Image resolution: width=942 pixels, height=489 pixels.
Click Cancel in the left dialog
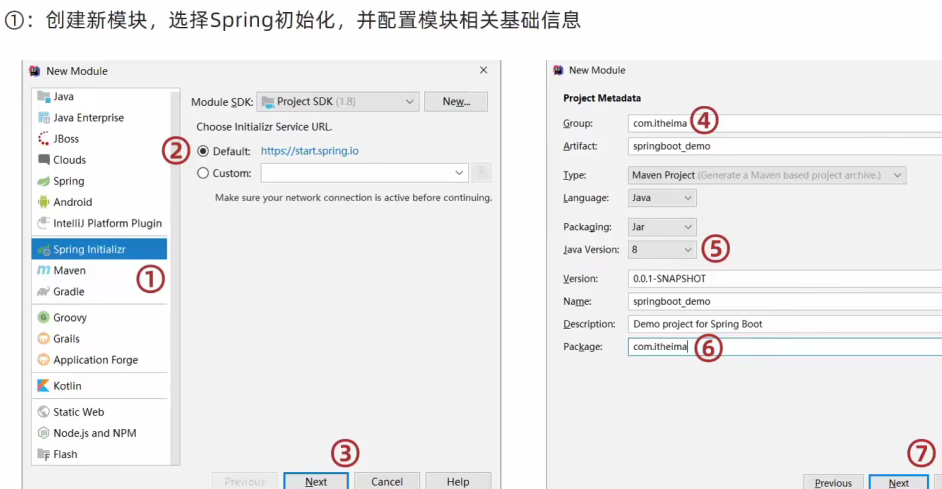point(387,481)
